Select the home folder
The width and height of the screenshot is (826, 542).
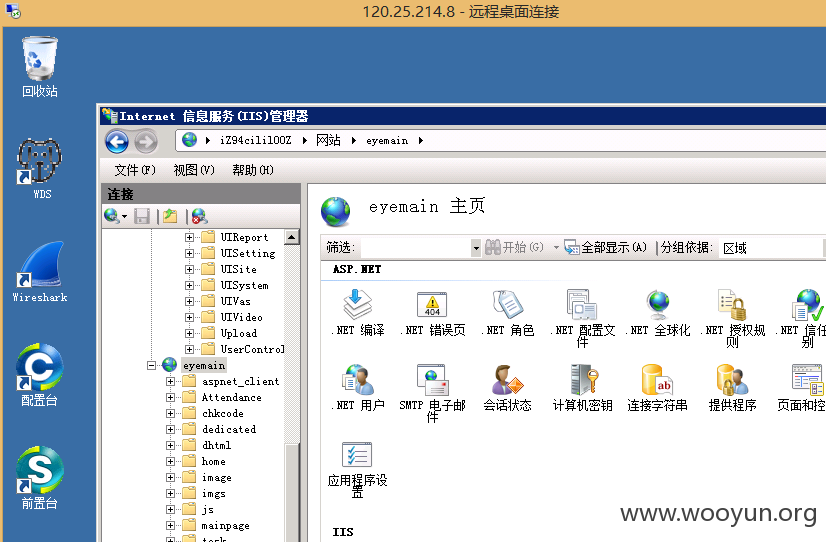pos(213,461)
